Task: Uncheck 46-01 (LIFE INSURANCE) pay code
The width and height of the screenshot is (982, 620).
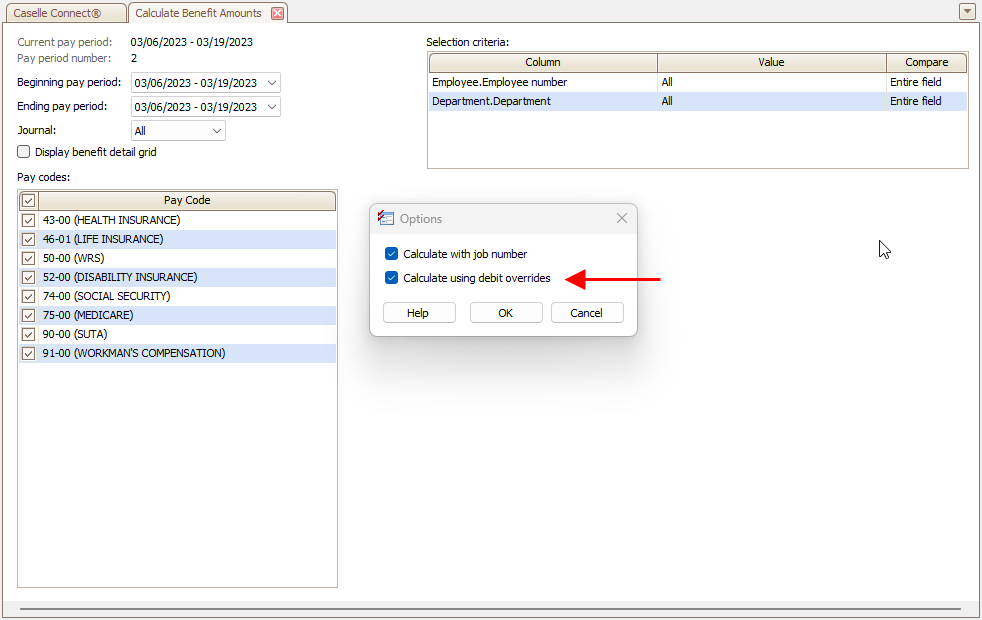Action: click(28, 239)
